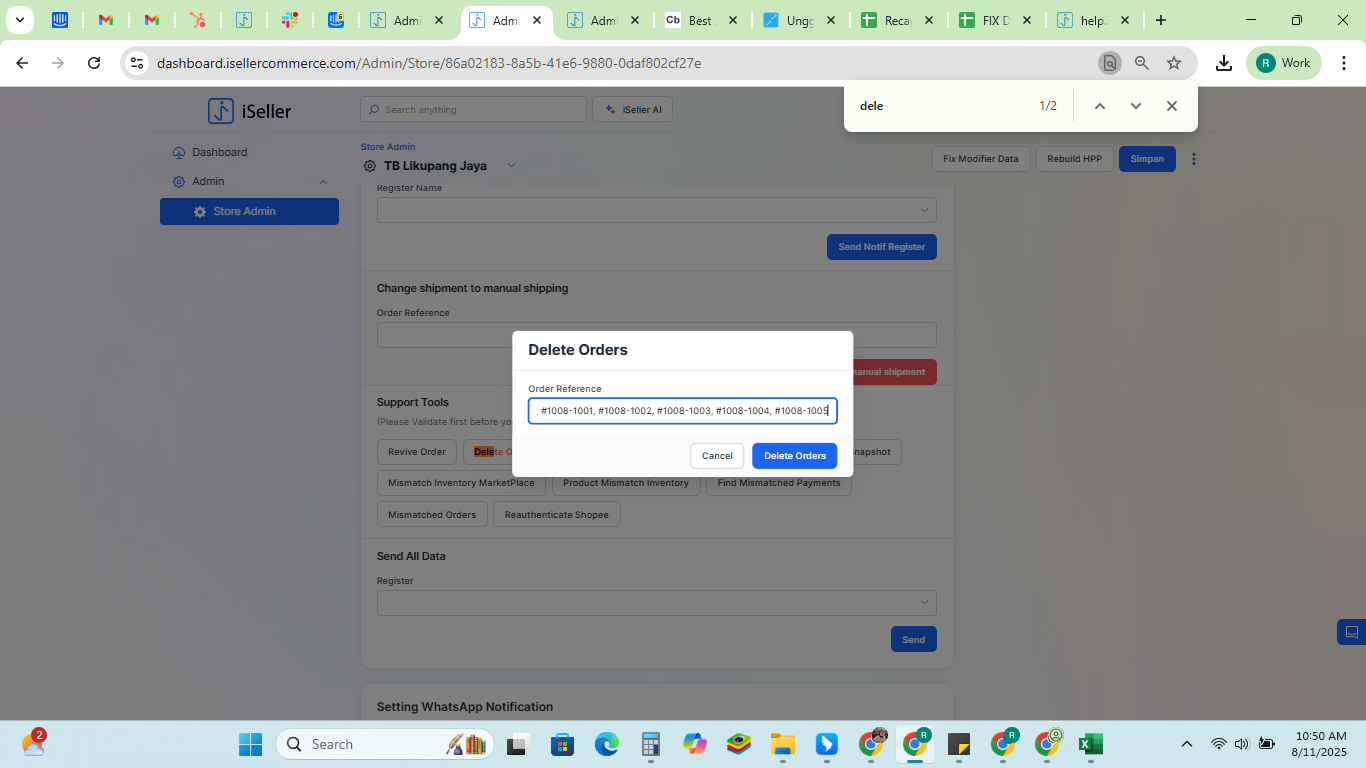Click the Order Reference input field
Viewport: 1366px width, 768px height.
[x=682, y=411]
